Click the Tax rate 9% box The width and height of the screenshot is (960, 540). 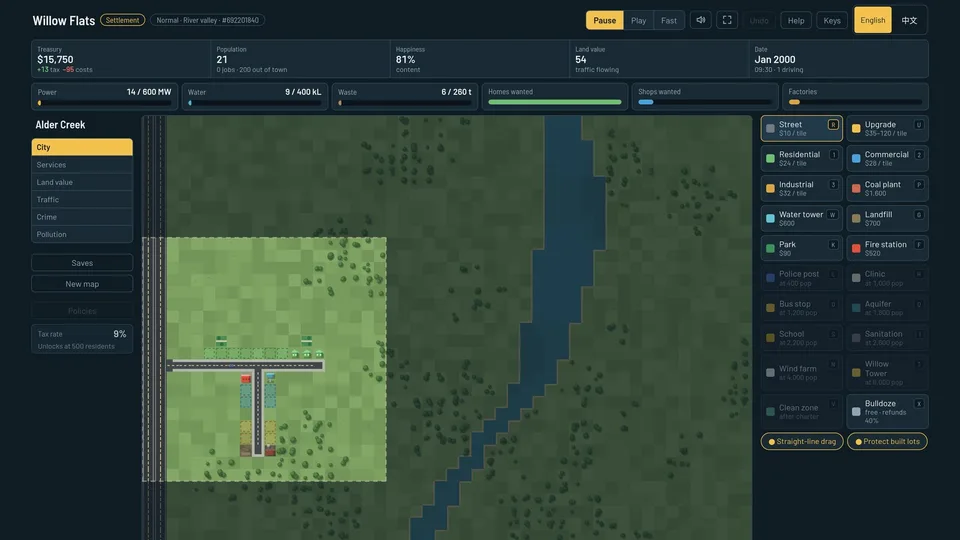(x=82, y=339)
